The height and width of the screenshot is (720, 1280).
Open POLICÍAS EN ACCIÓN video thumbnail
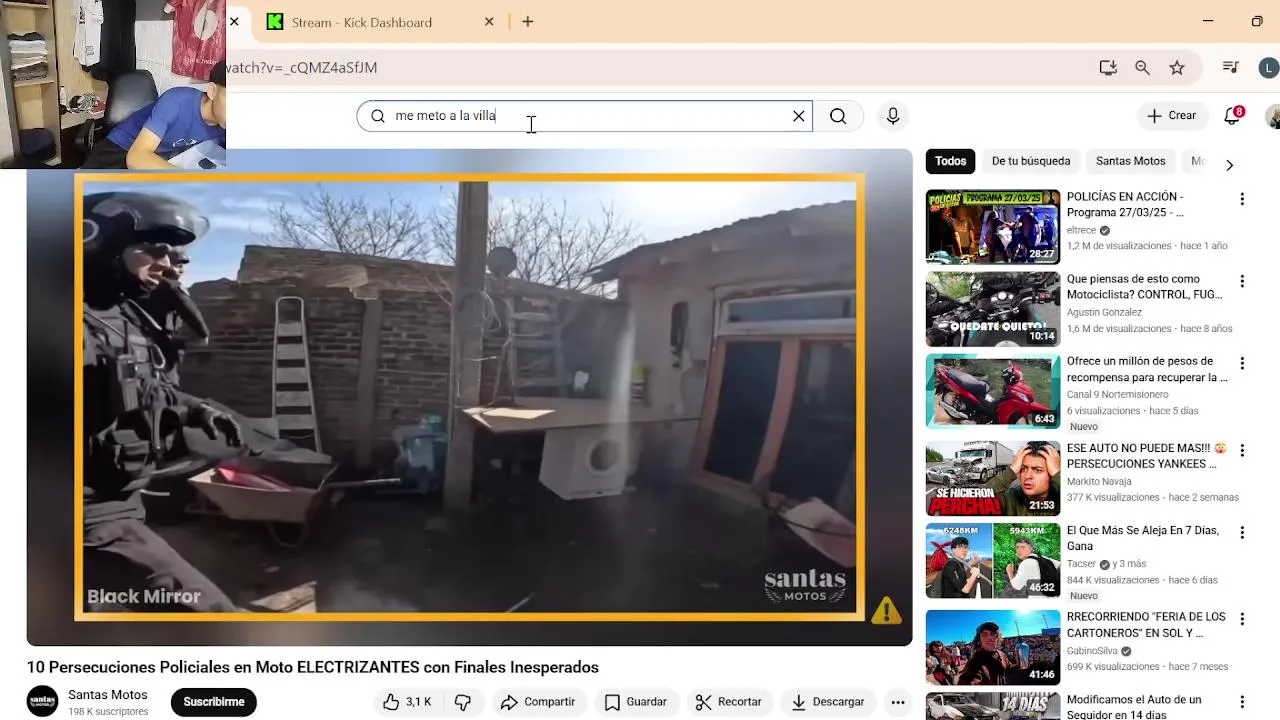pyautogui.click(x=993, y=227)
